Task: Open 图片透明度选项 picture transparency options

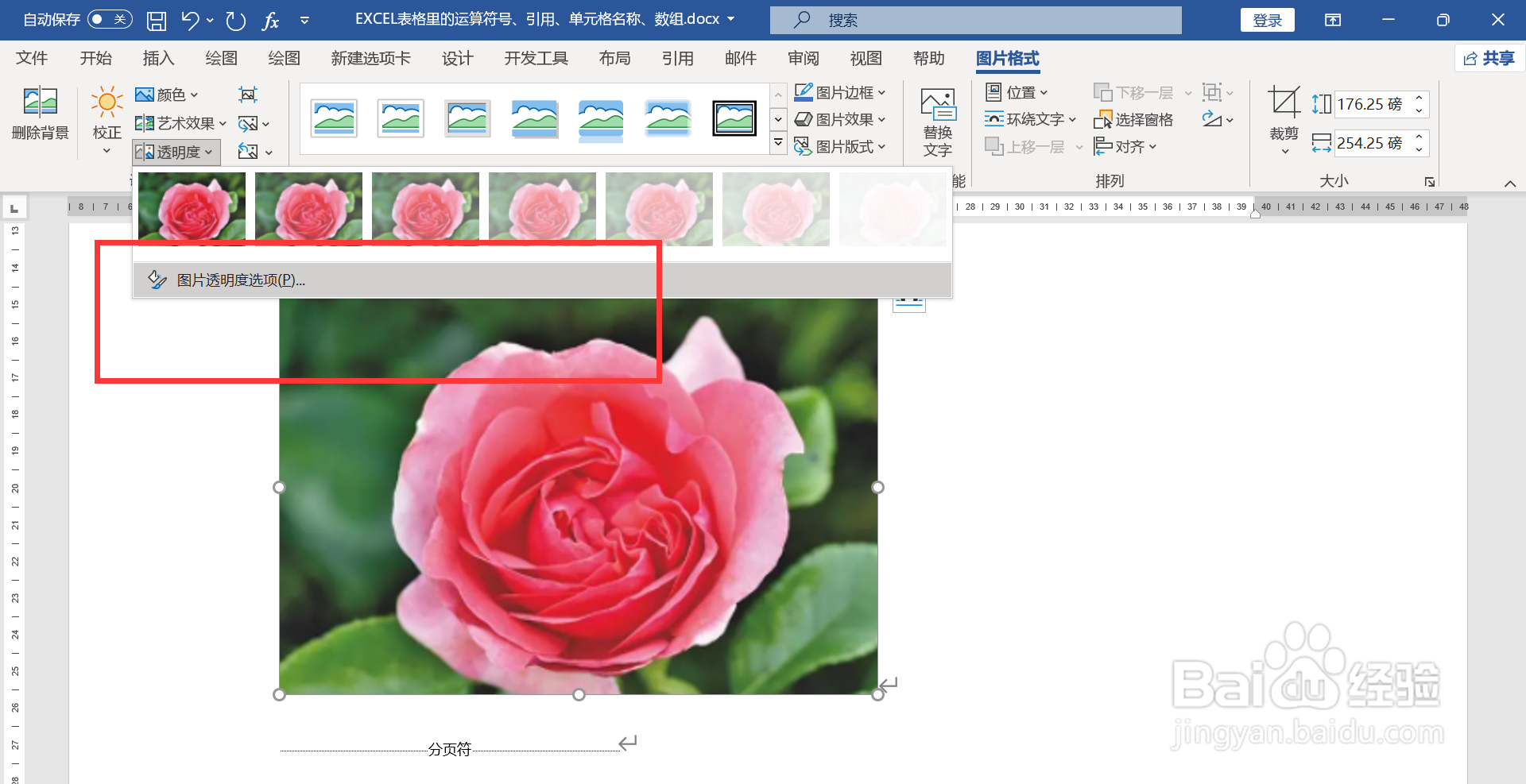Action: click(x=542, y=280)
